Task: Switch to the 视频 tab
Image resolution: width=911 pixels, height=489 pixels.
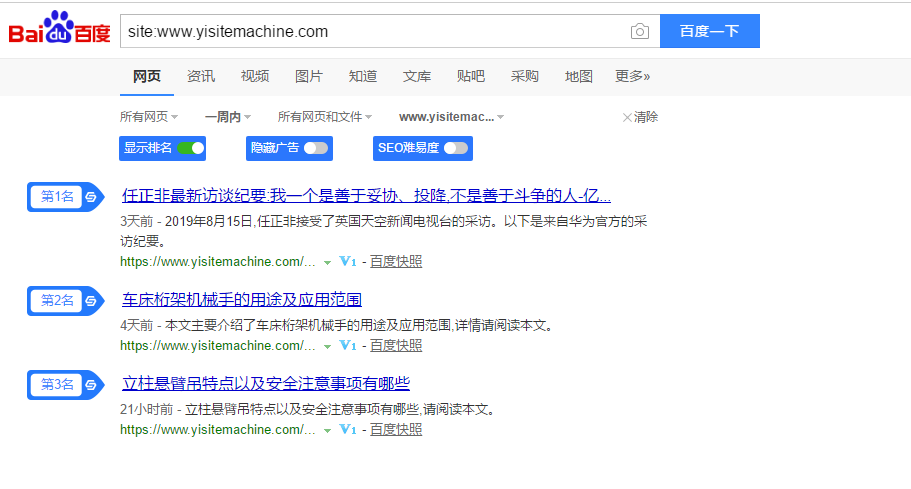Action: click(254, 76)
